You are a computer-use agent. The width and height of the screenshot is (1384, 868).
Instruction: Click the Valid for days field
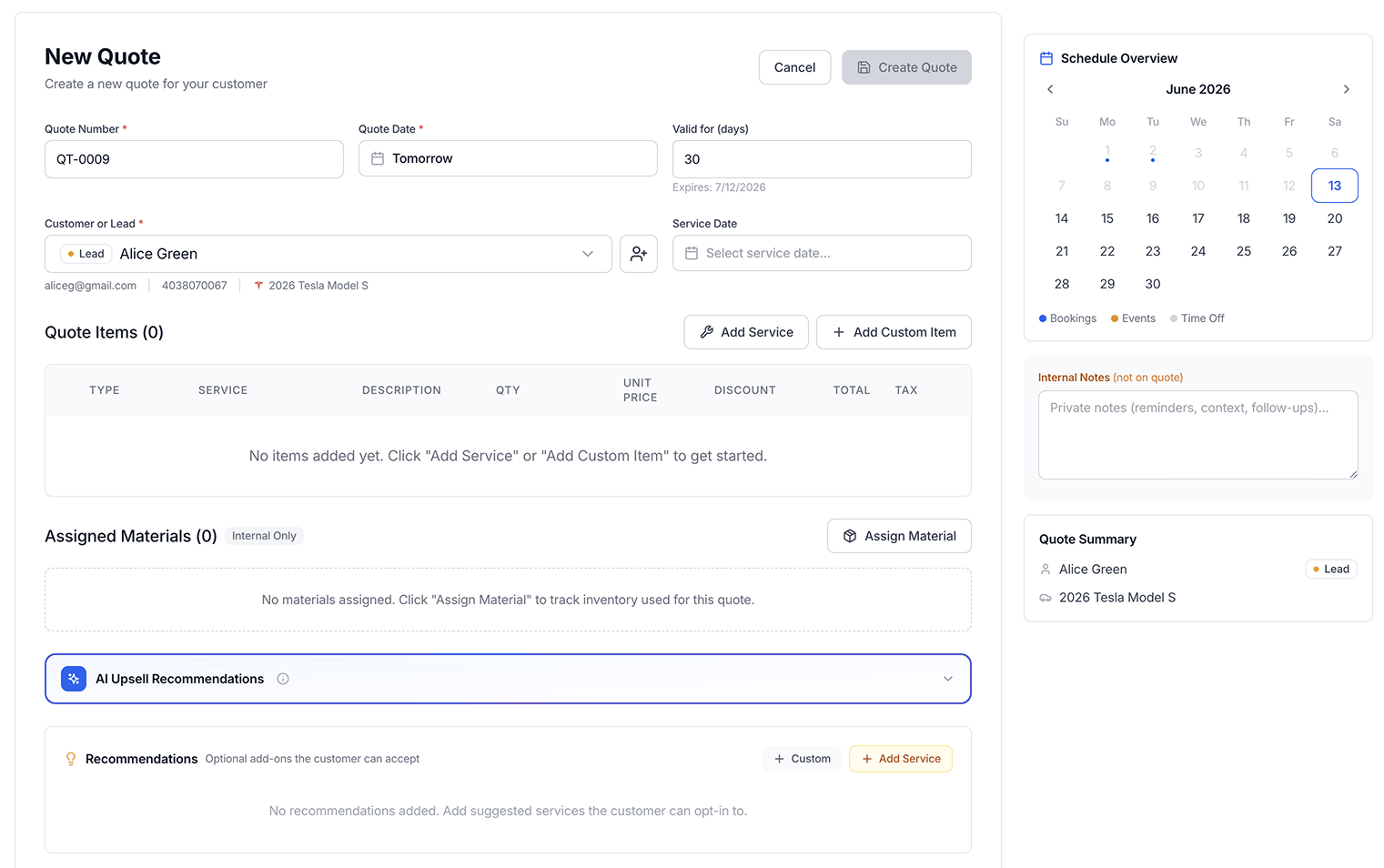pos(822,159)
